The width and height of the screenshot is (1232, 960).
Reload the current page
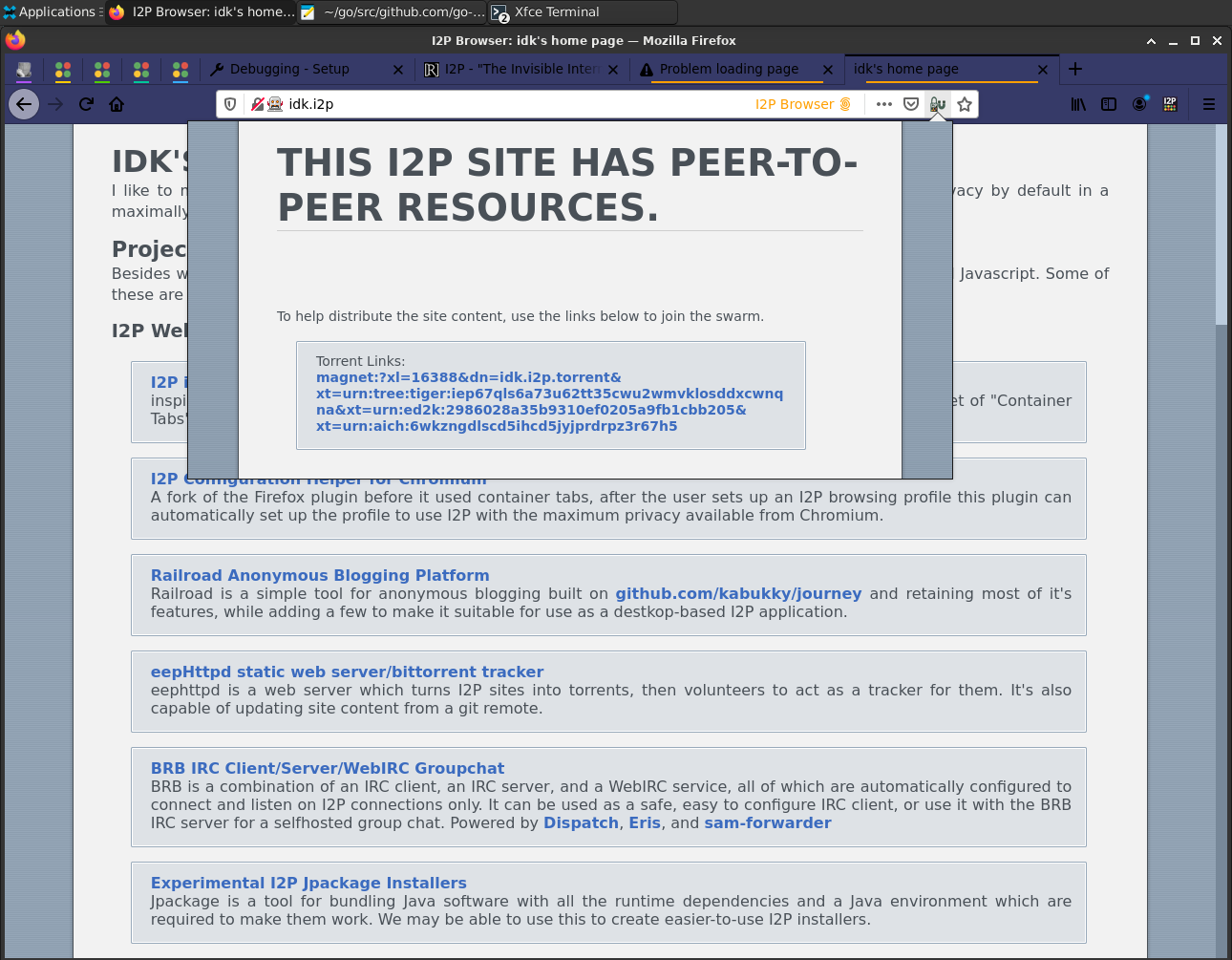(86, 104)
